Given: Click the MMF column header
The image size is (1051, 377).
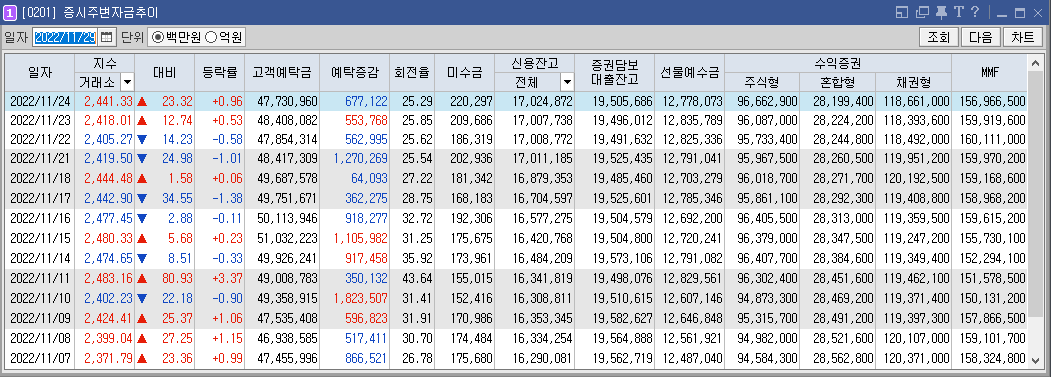Looking at the screenshot, I should [989, 72].
